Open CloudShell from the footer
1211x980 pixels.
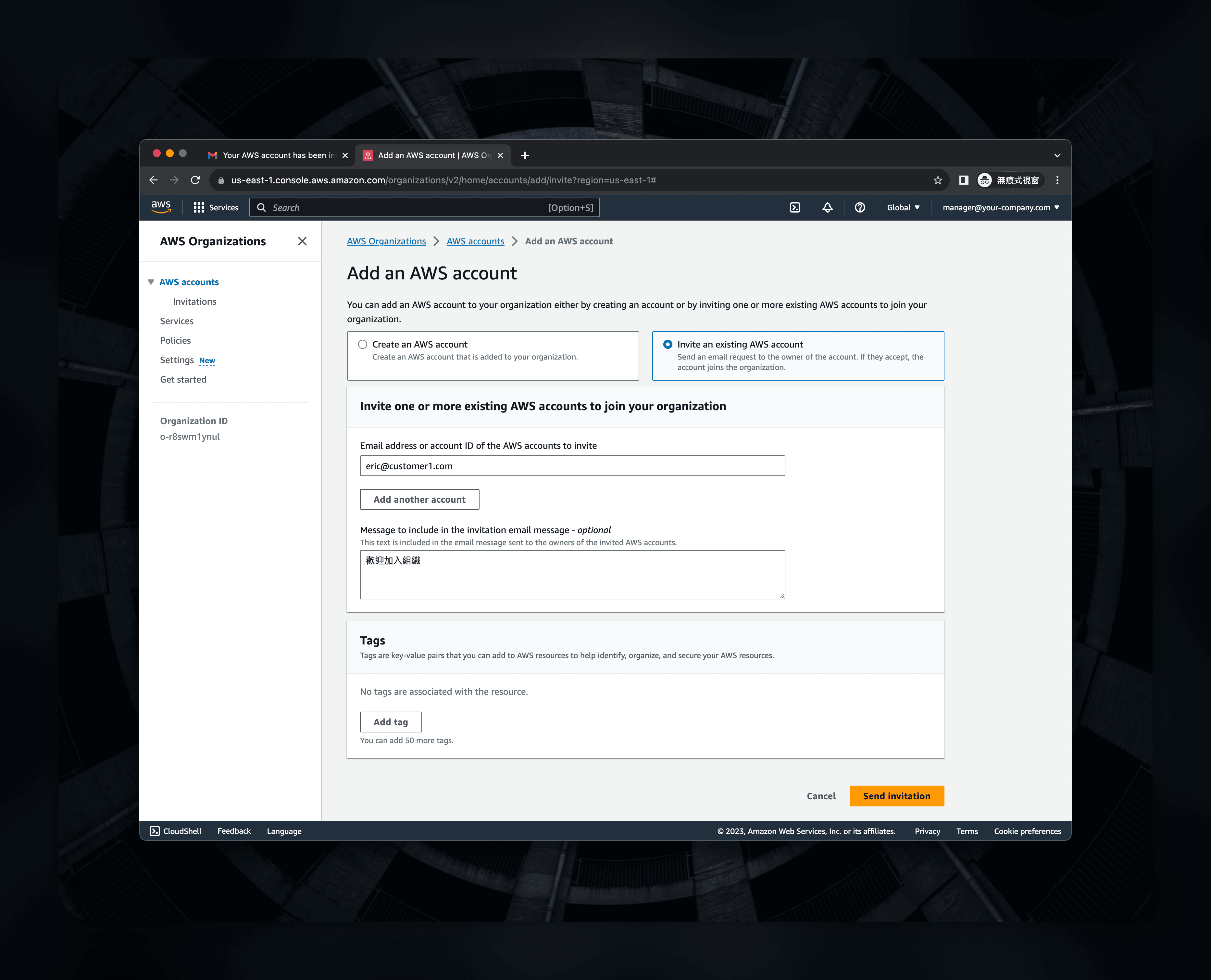[x=176, y=831]
